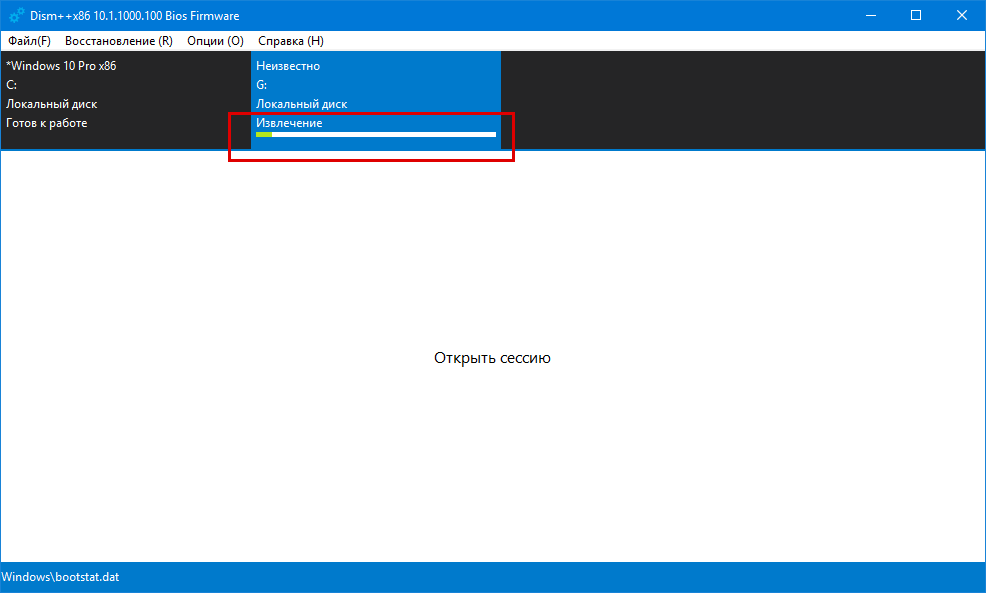
Task: Maximize the Dism++ window
Action: [x=916, y=15]
